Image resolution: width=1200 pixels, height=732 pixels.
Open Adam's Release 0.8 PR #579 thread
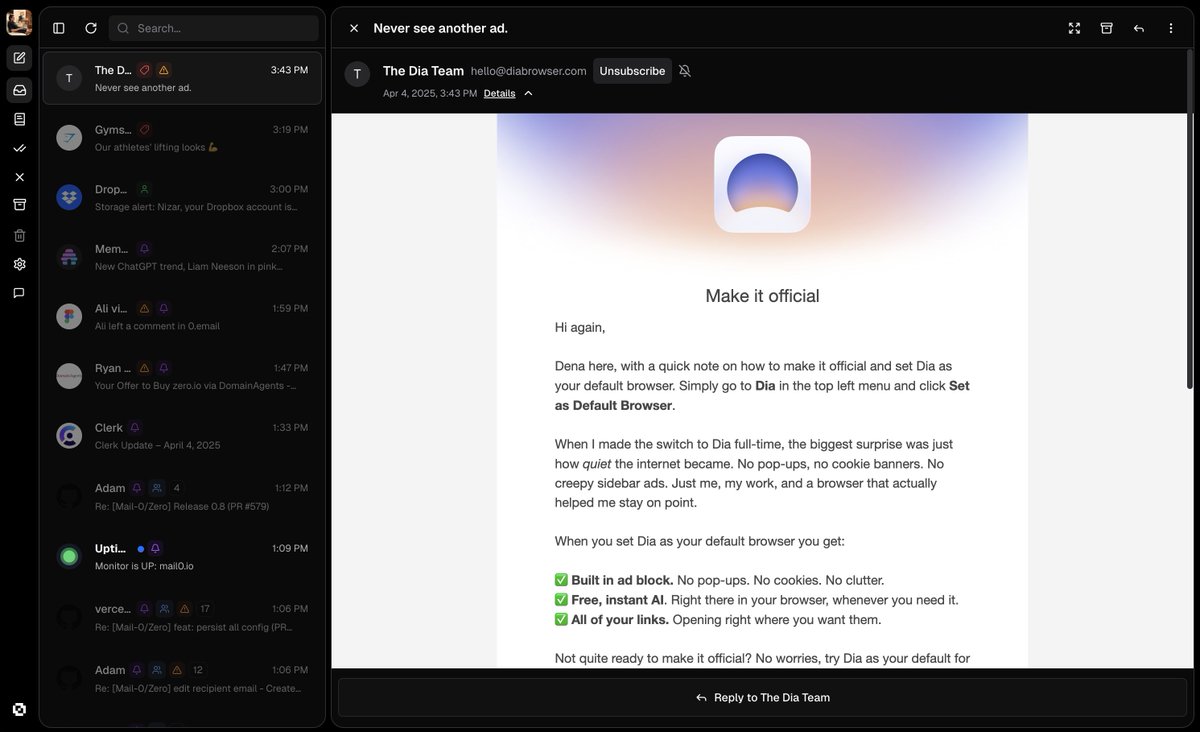pos(182,497)
